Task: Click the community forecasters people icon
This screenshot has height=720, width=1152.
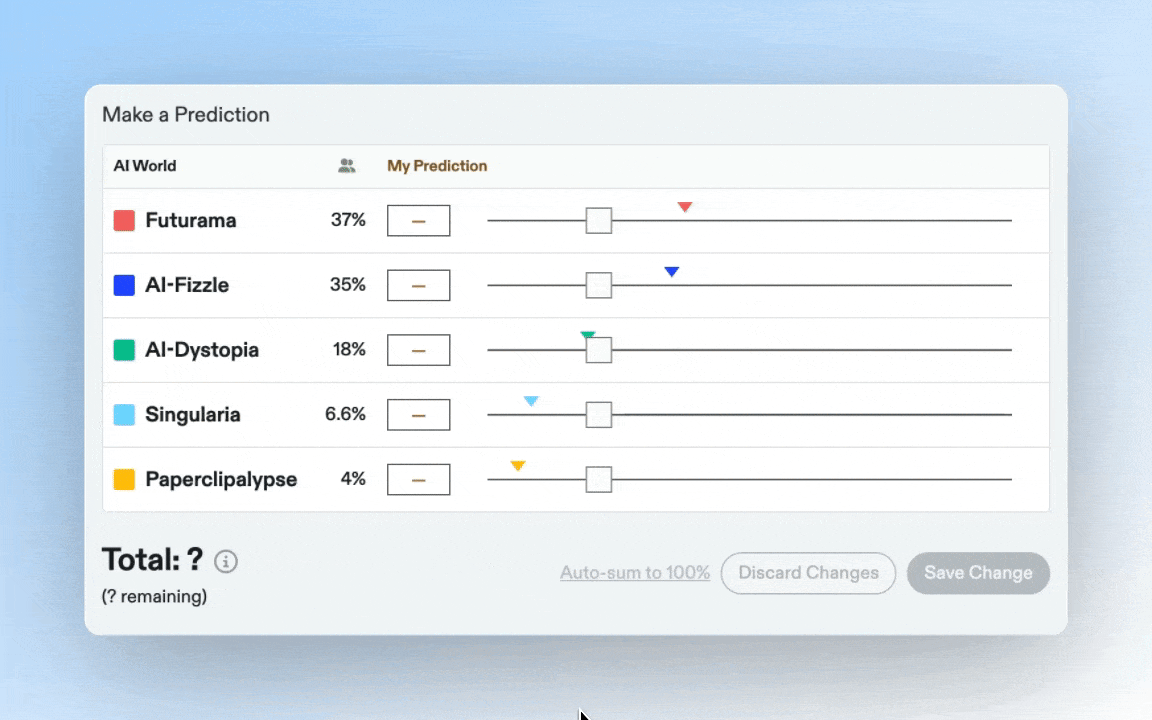Action: click(347, 166)
